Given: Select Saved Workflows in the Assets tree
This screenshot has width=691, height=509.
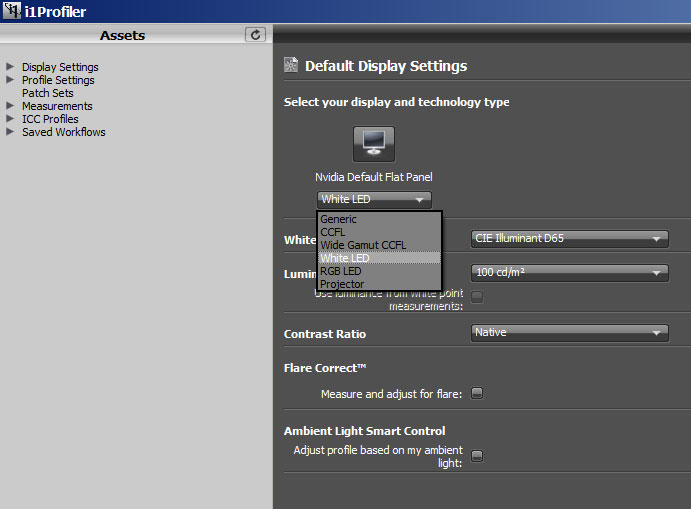Looking at the screenshot, I should 64,132.
